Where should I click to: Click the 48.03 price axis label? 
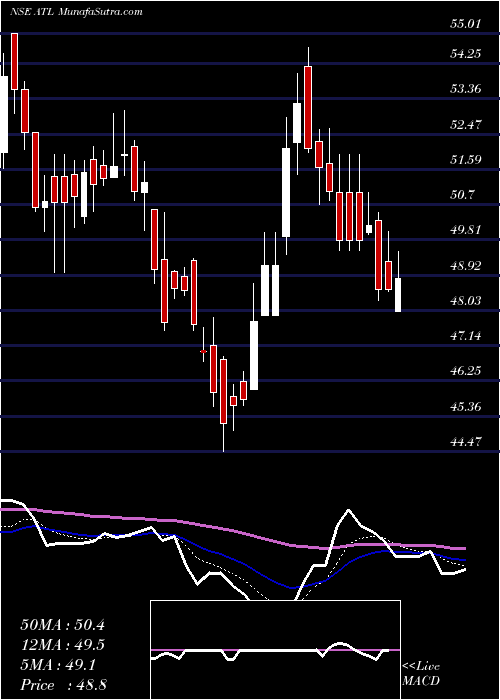coord(466,300)
